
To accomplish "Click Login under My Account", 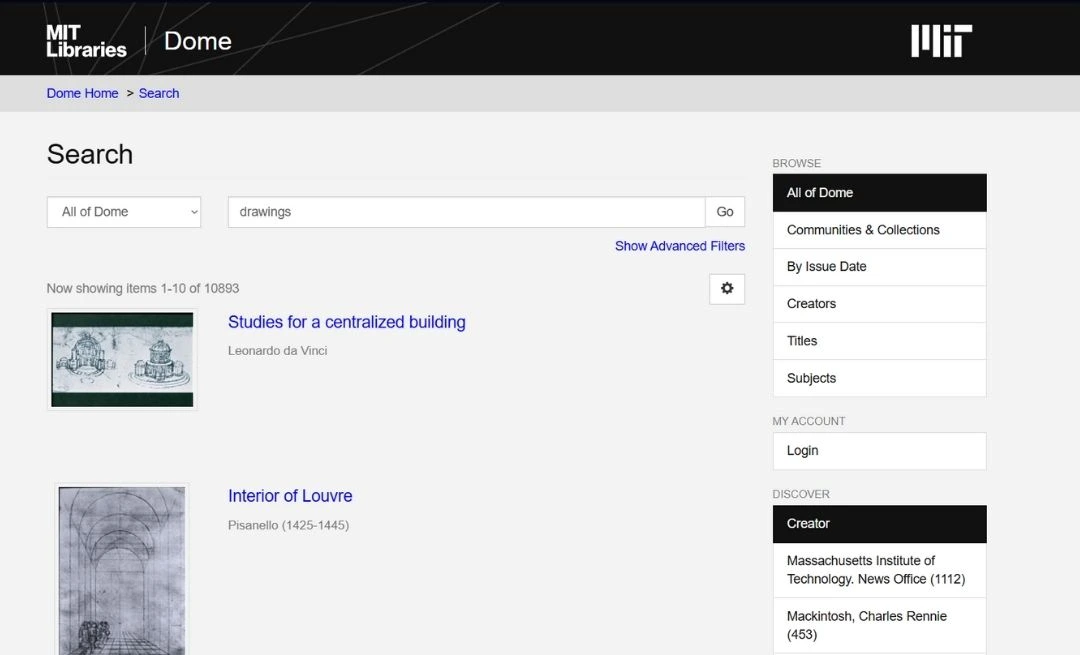I will coord(803,451).
